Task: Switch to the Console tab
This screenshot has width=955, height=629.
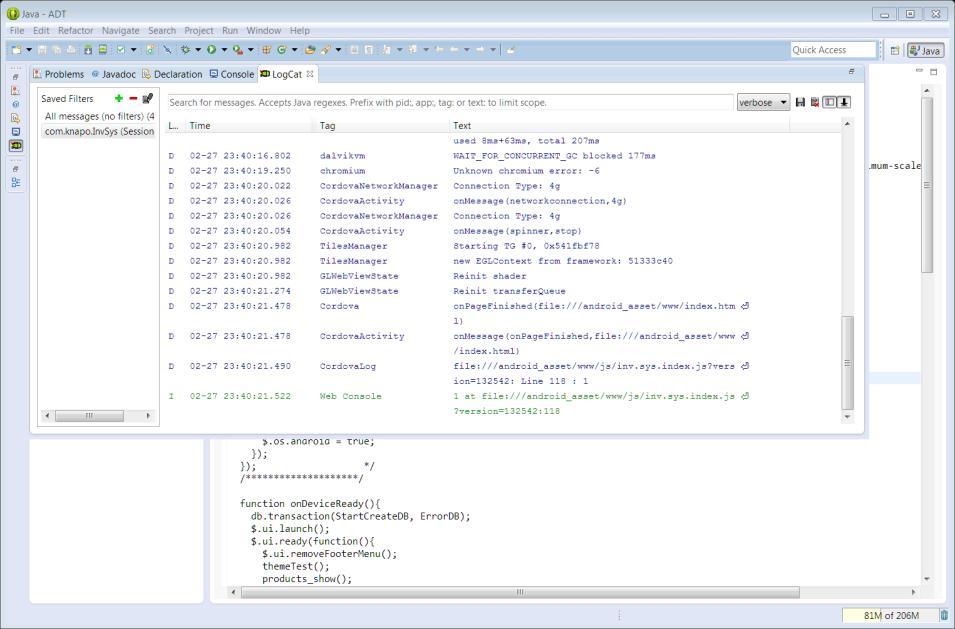Action: (231, 74)
